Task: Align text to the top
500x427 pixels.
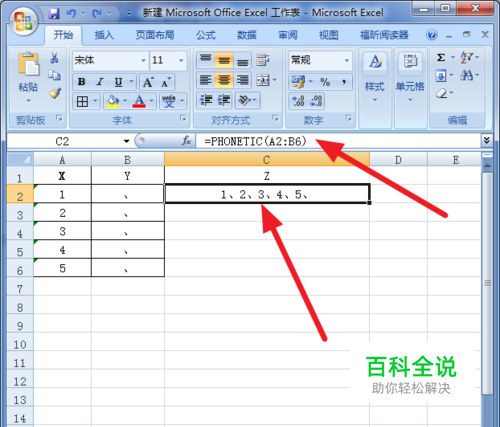Action: (x=206, y=60)
